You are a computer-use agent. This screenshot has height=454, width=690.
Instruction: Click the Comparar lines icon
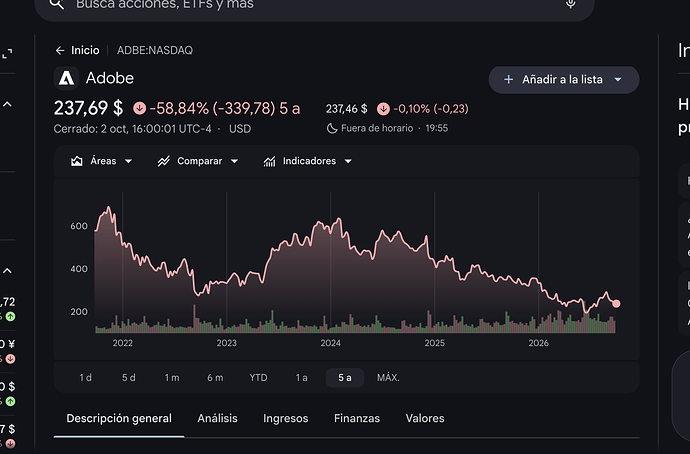click(164, 161)
